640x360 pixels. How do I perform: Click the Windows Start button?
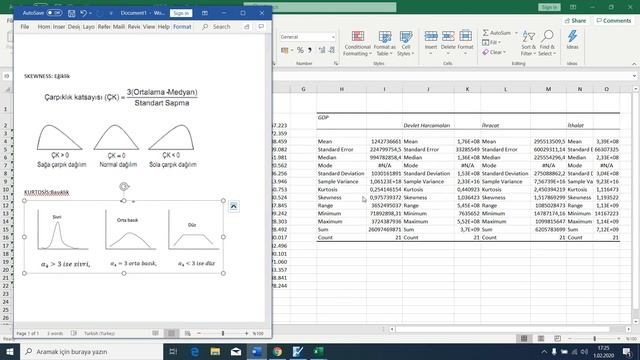point(10,351)
